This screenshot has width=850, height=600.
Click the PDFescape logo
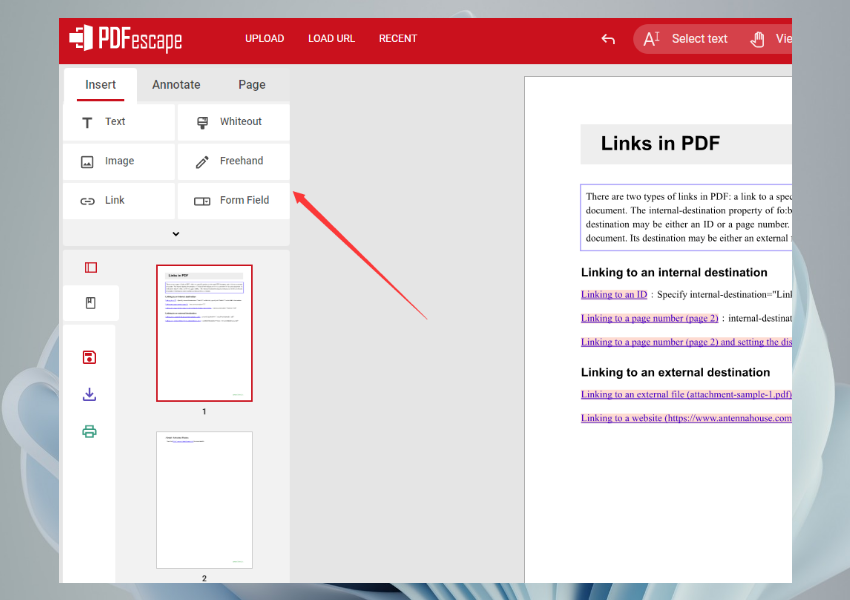pyautogui.click(x=125, y=38)
